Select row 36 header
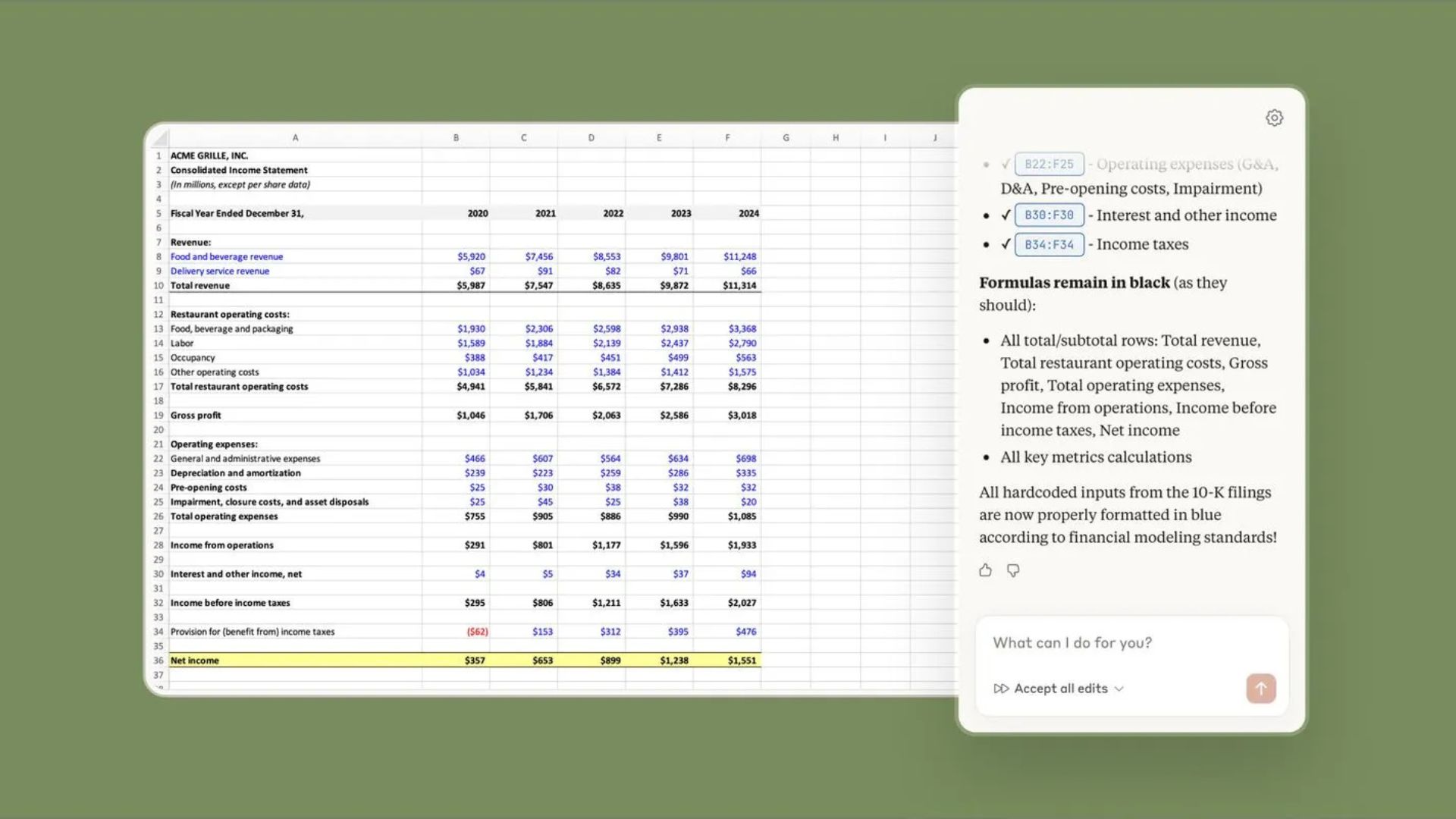This screenshot has height=819, width=1456. point(158,661)
